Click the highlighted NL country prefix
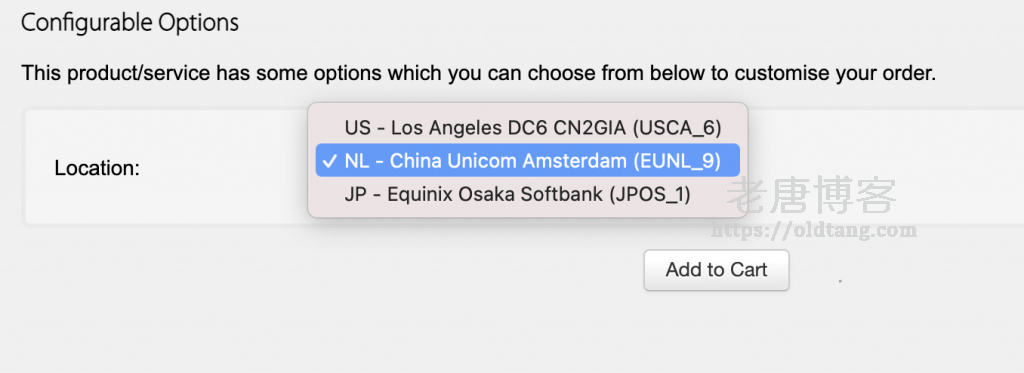The height and width of the screenshot is (373, 1024). [357, 161]
